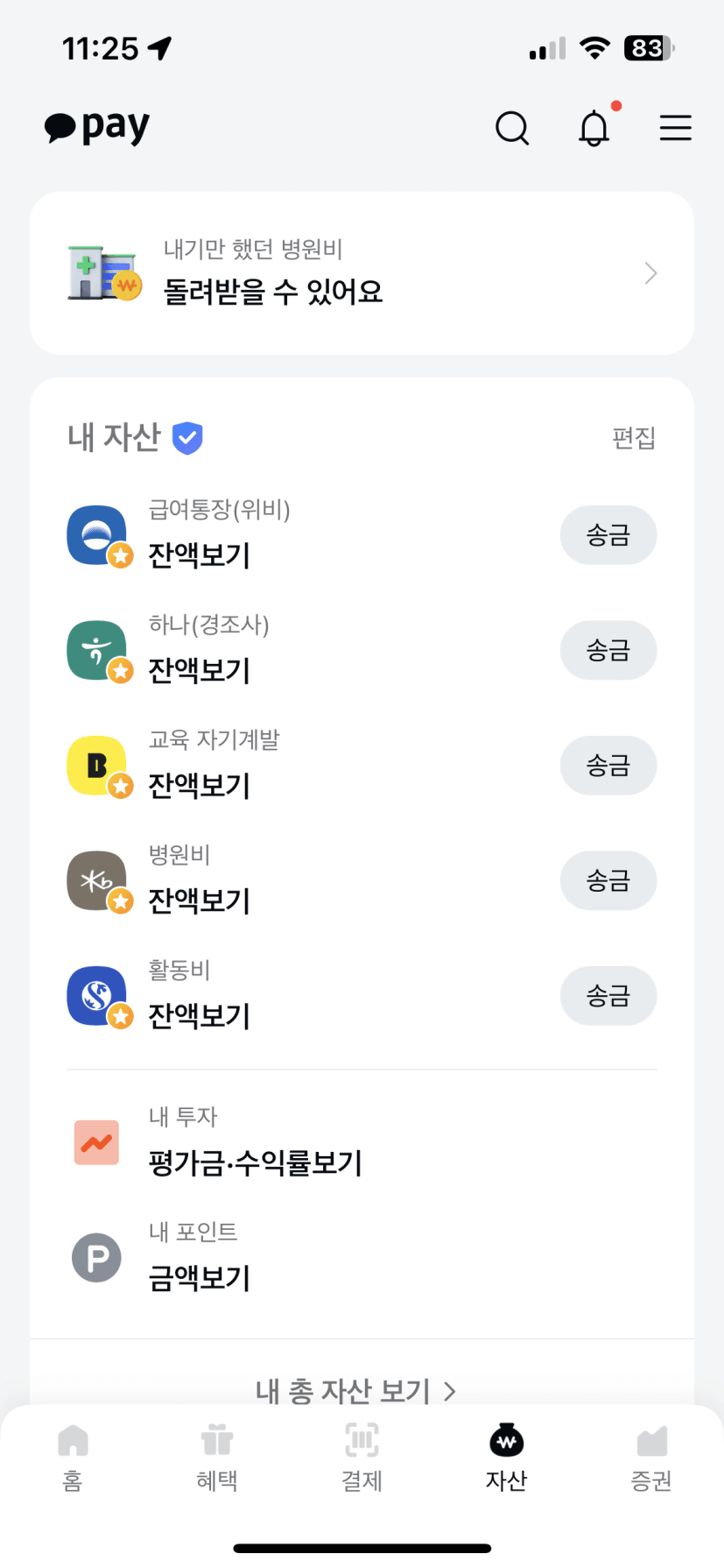Image resolution: width=724 pixels, height=1568 pixels.
Task: Tap the blue shield verification badge
Action: [187, 437]
